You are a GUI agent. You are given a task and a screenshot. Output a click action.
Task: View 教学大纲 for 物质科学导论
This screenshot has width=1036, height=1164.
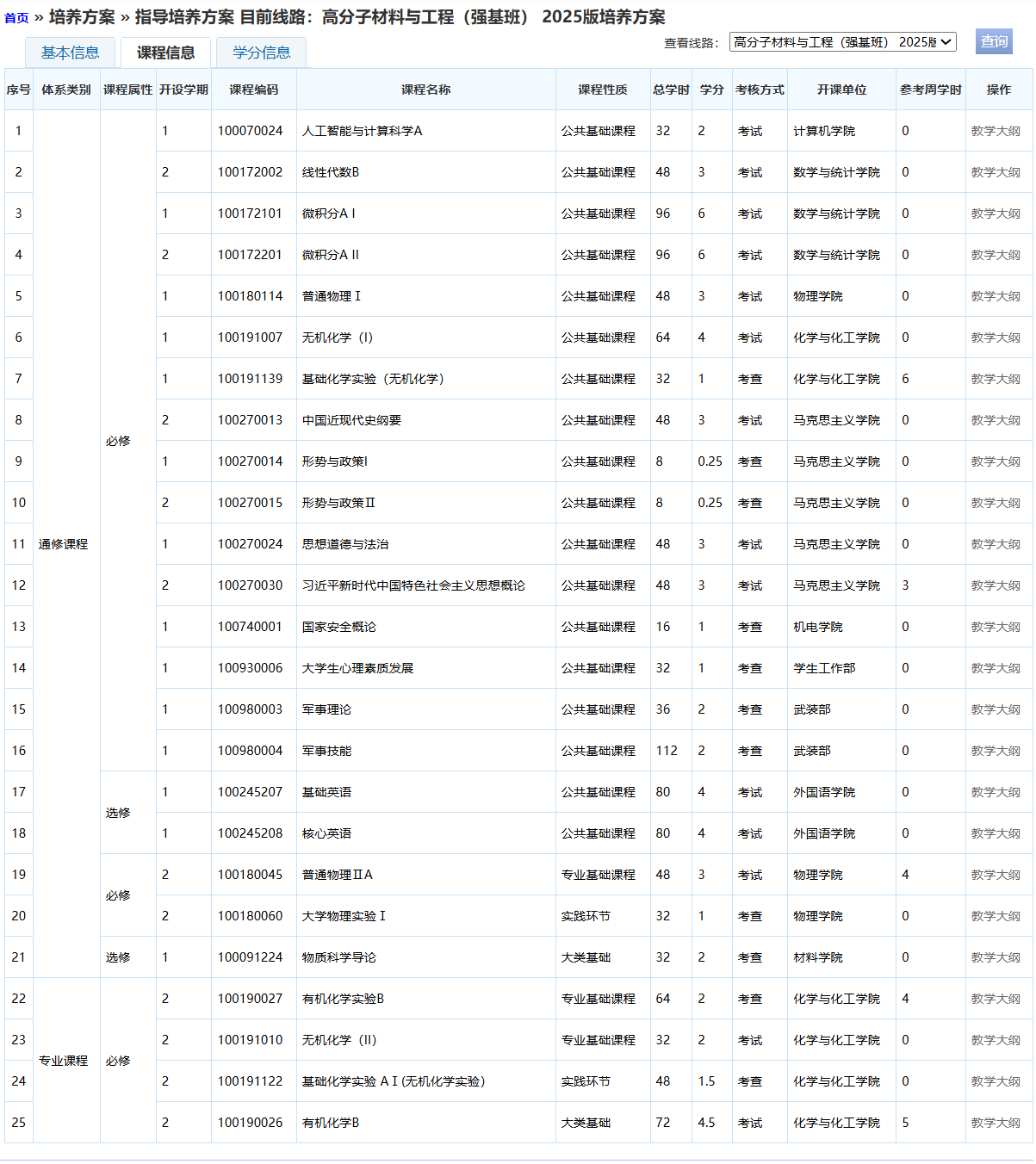996,957
